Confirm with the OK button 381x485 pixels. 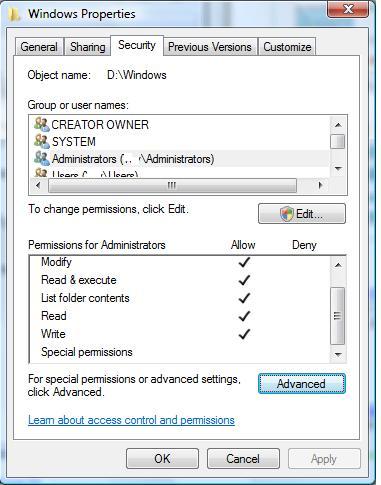pyautogui.click(x=162, y=459)
